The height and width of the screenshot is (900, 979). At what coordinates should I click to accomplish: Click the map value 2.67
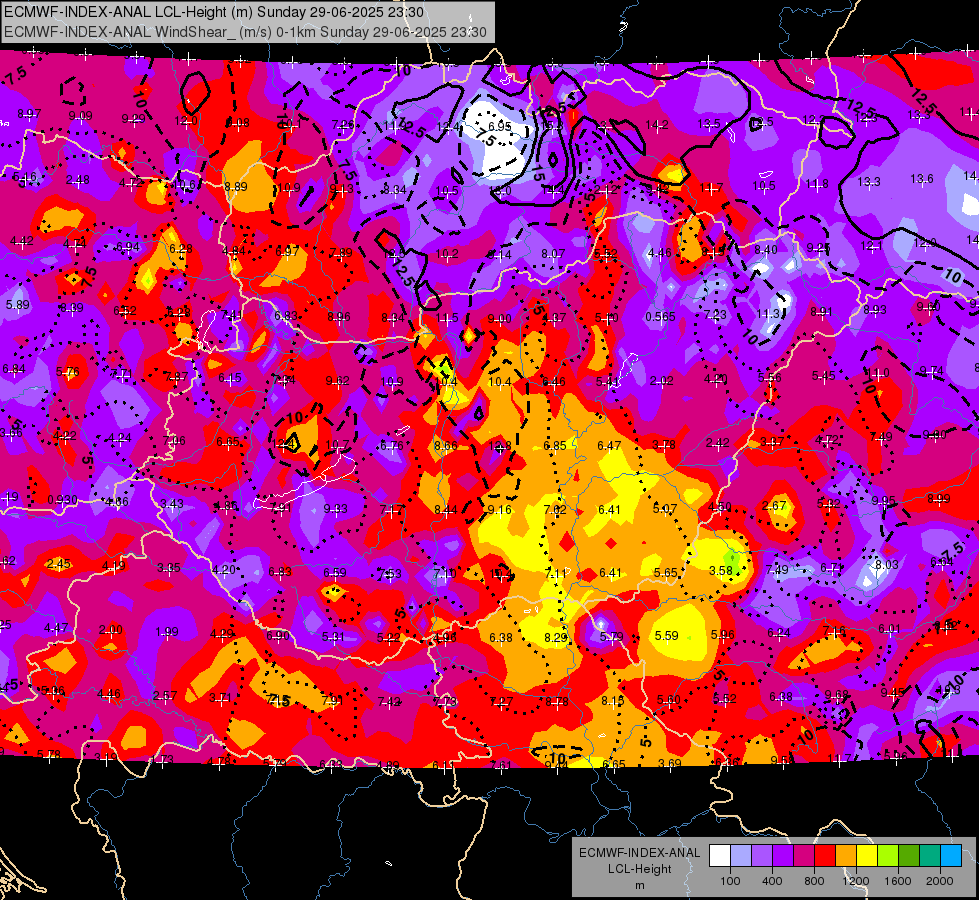click(774, 505)
